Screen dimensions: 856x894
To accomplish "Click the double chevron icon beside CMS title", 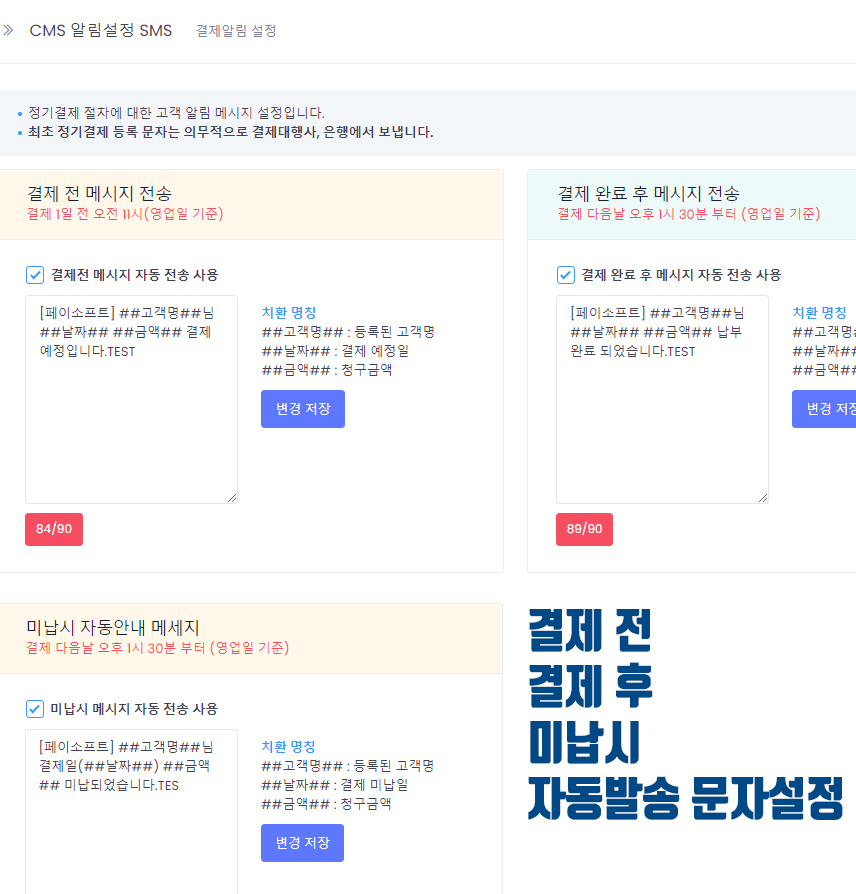I will pos(8,30).
